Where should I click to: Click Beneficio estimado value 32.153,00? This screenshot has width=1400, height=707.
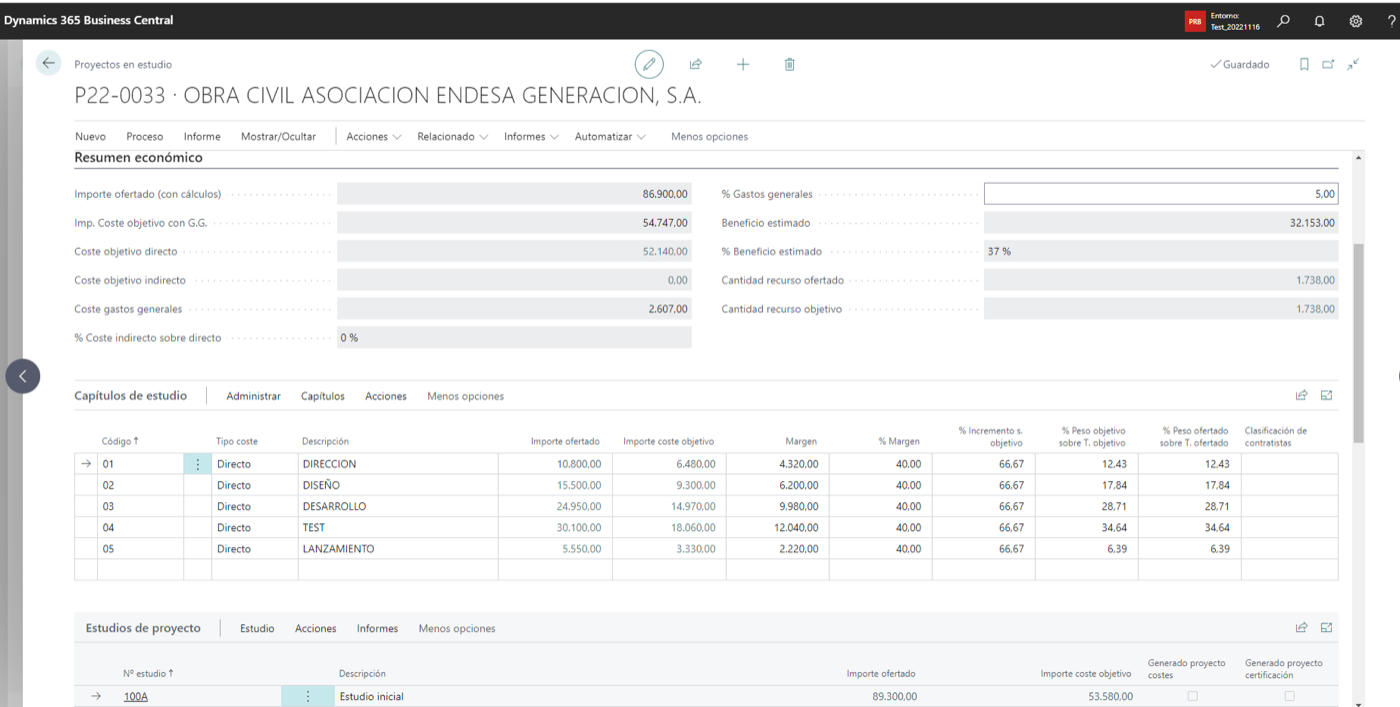pos(1161,223)
